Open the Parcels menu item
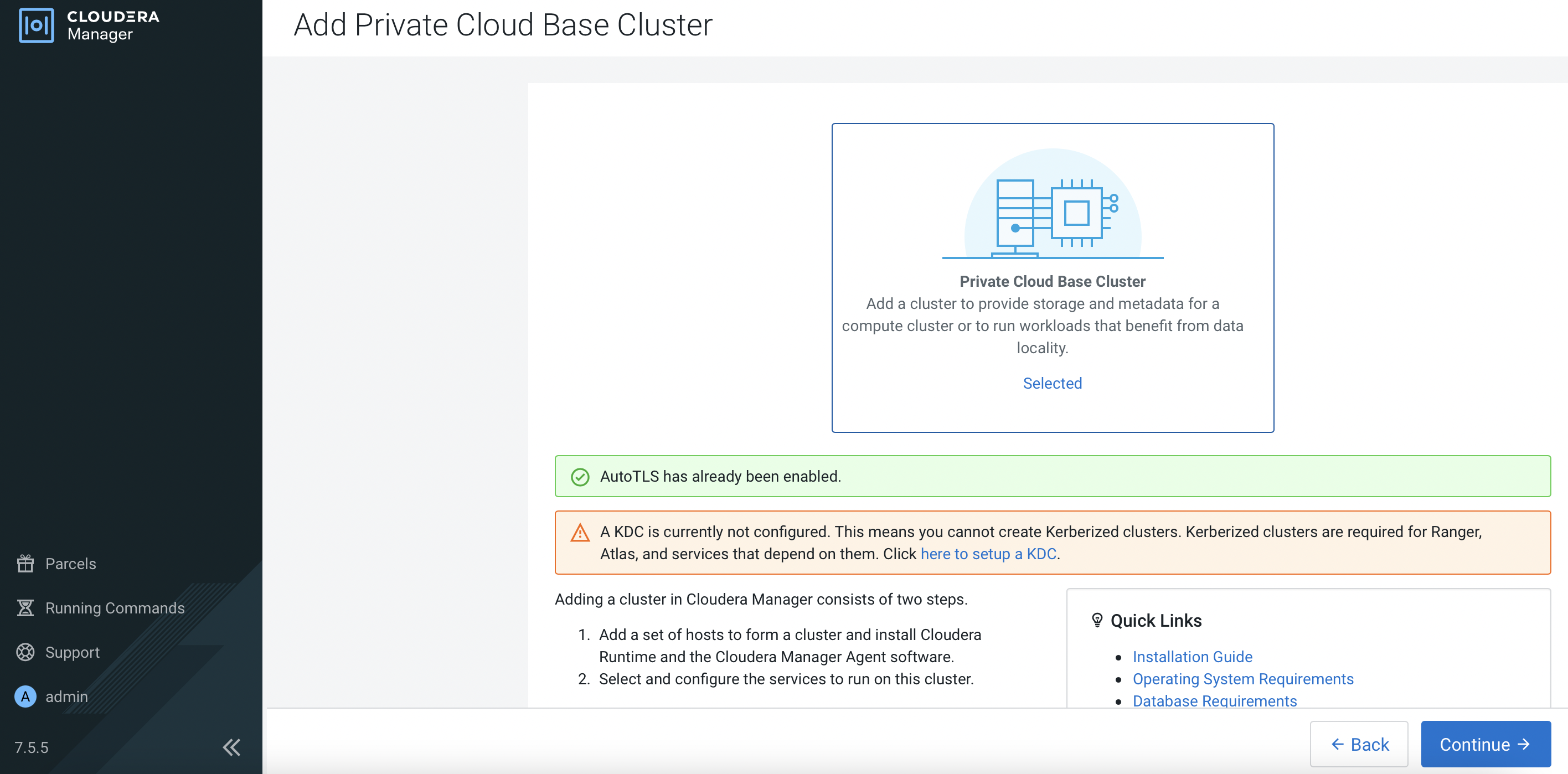This screenshot has height=774, width=1568. point(71,564)
